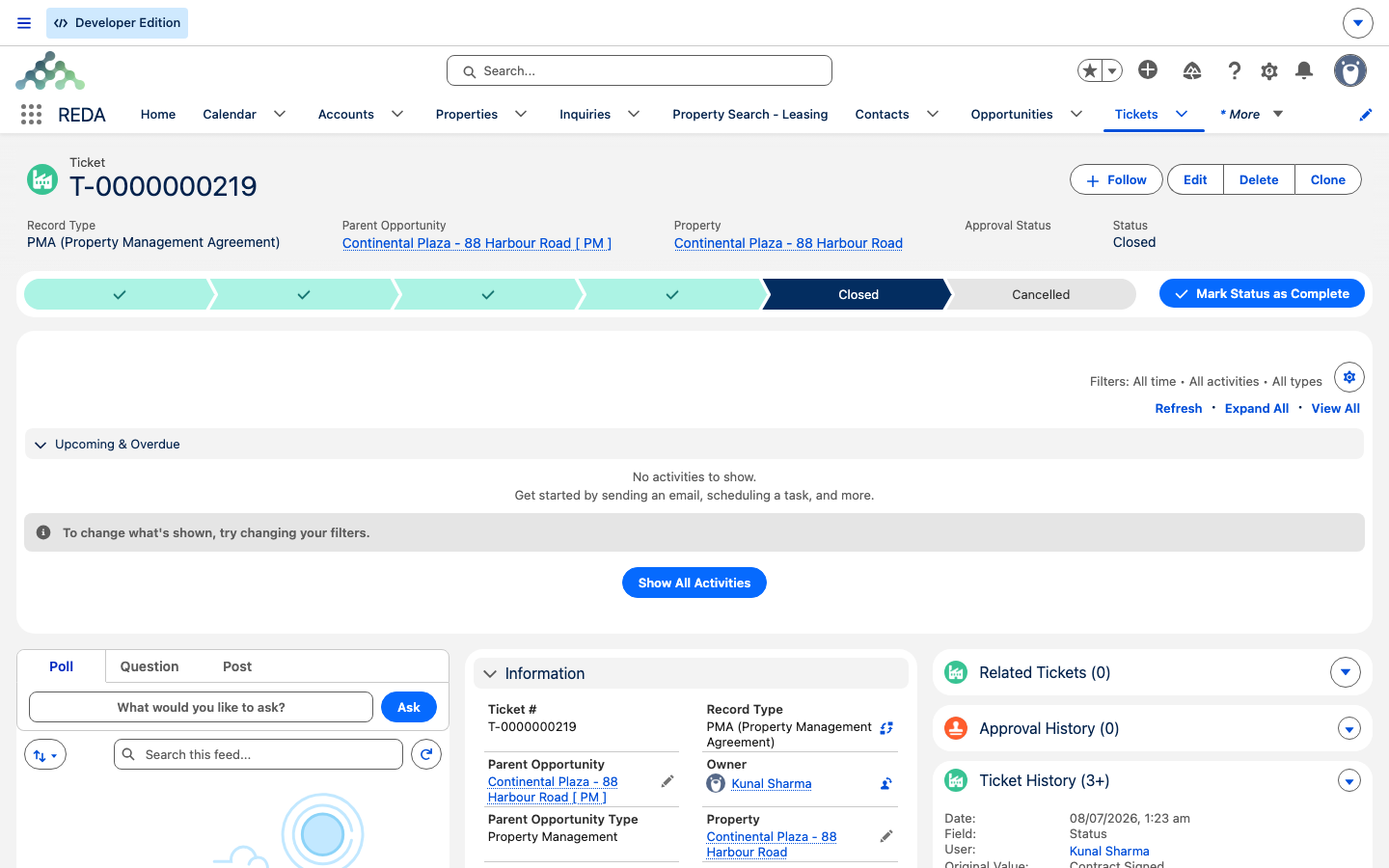Open the Property Search - Leasing tab
Screen dimensions: 1389x868
tap(750, 114)
